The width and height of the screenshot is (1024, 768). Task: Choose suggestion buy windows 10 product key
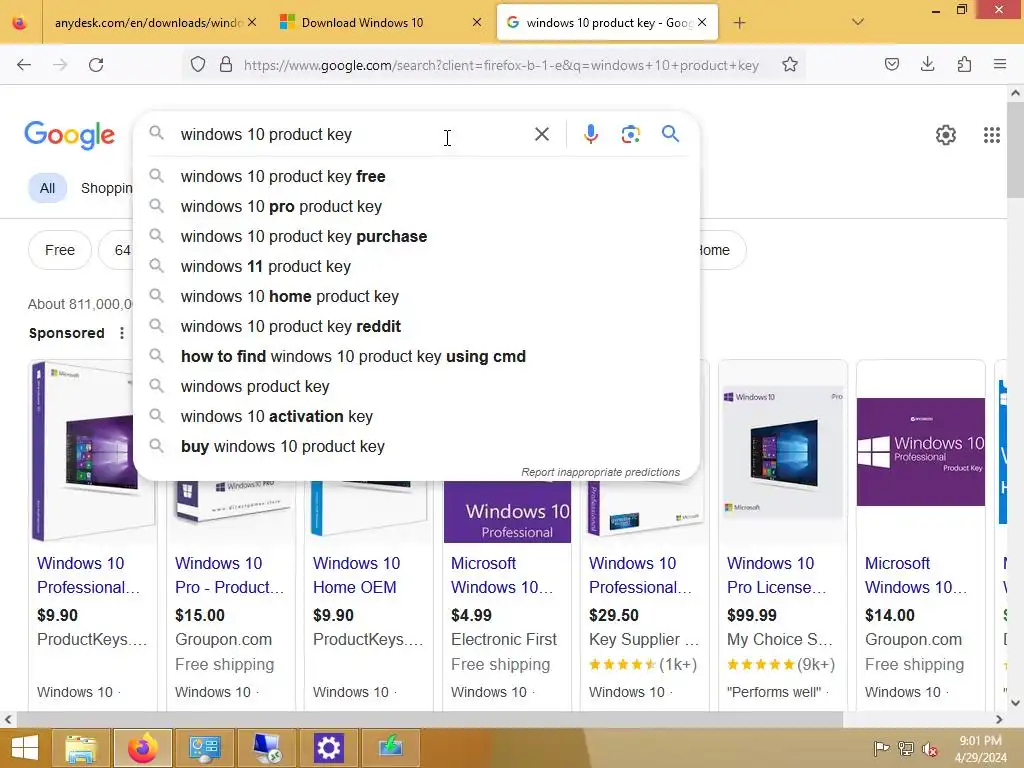point(416,447)
